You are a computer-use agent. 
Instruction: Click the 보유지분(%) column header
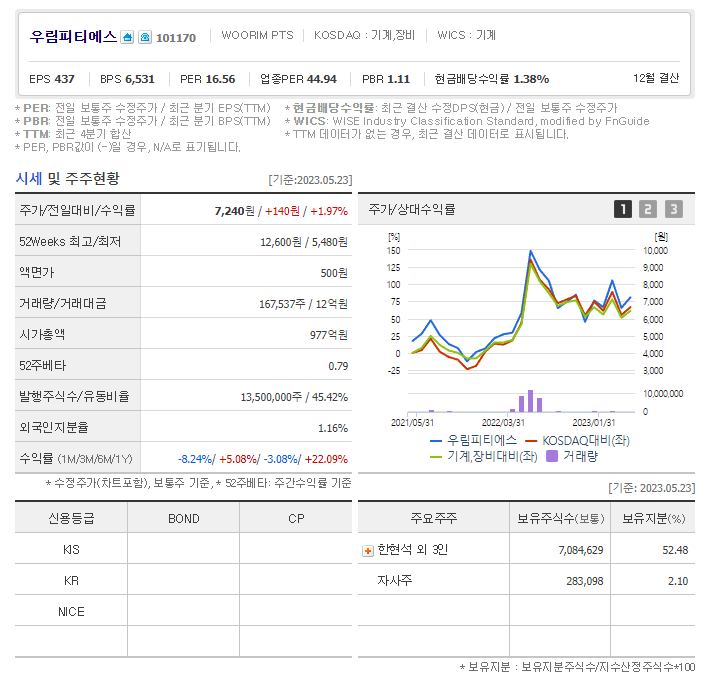point(653,518)
